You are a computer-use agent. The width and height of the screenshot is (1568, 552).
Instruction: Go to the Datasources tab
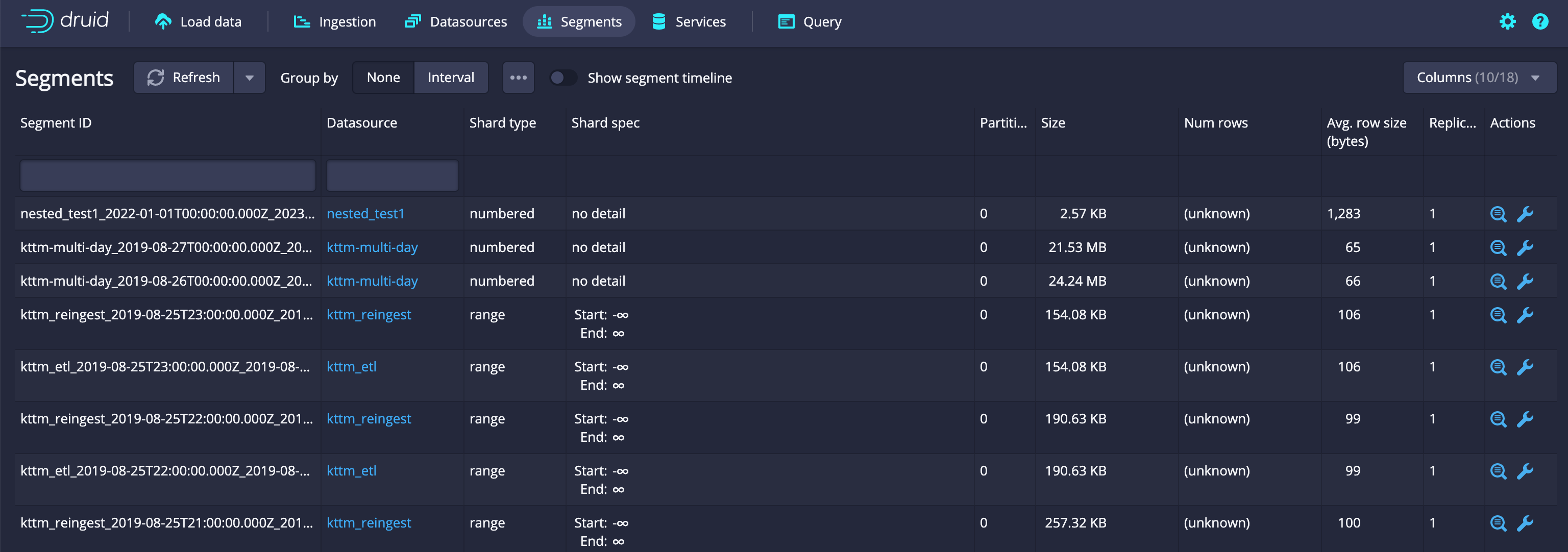coord(456,22)
